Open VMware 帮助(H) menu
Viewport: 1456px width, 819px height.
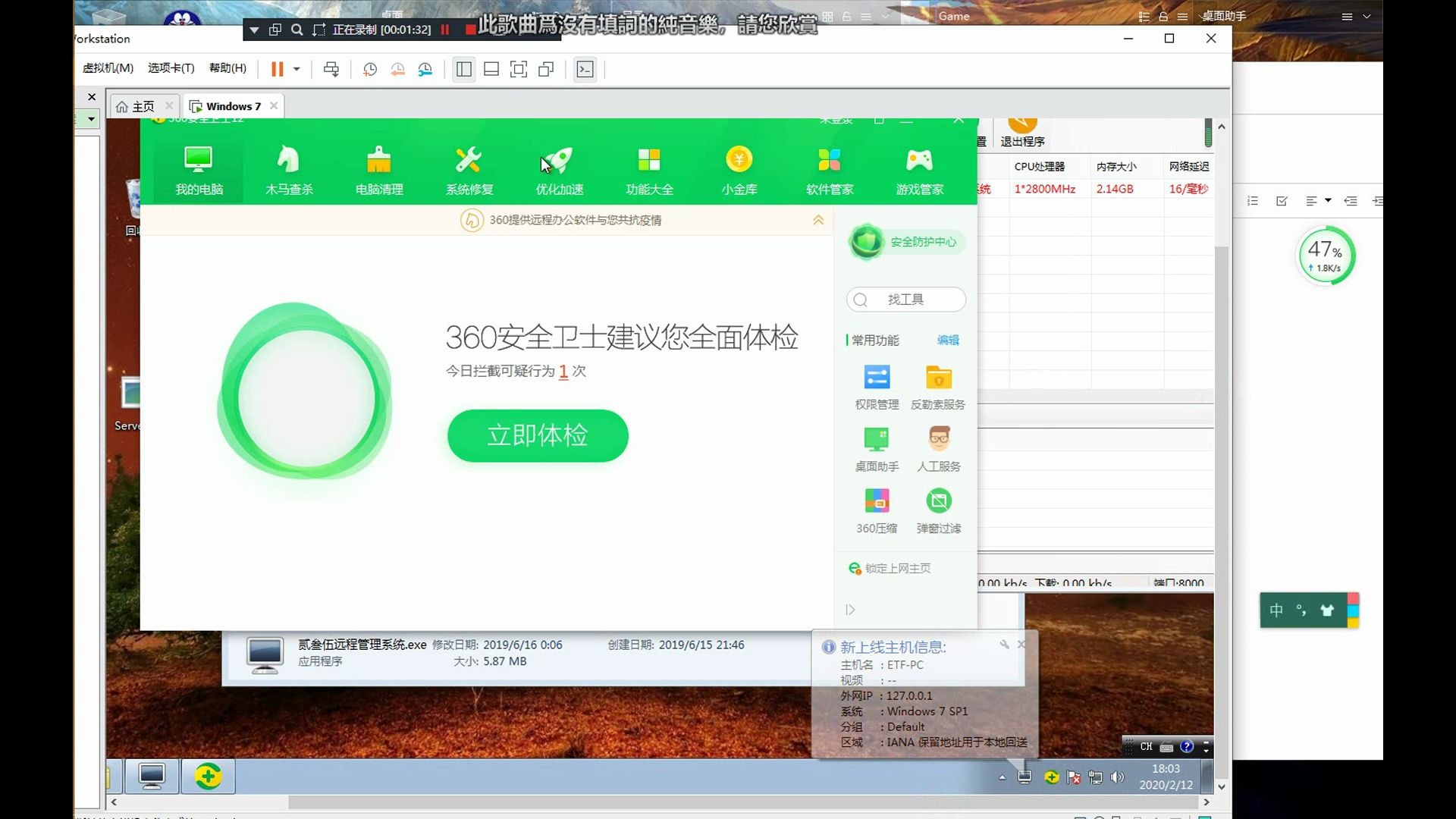[227, 68]
